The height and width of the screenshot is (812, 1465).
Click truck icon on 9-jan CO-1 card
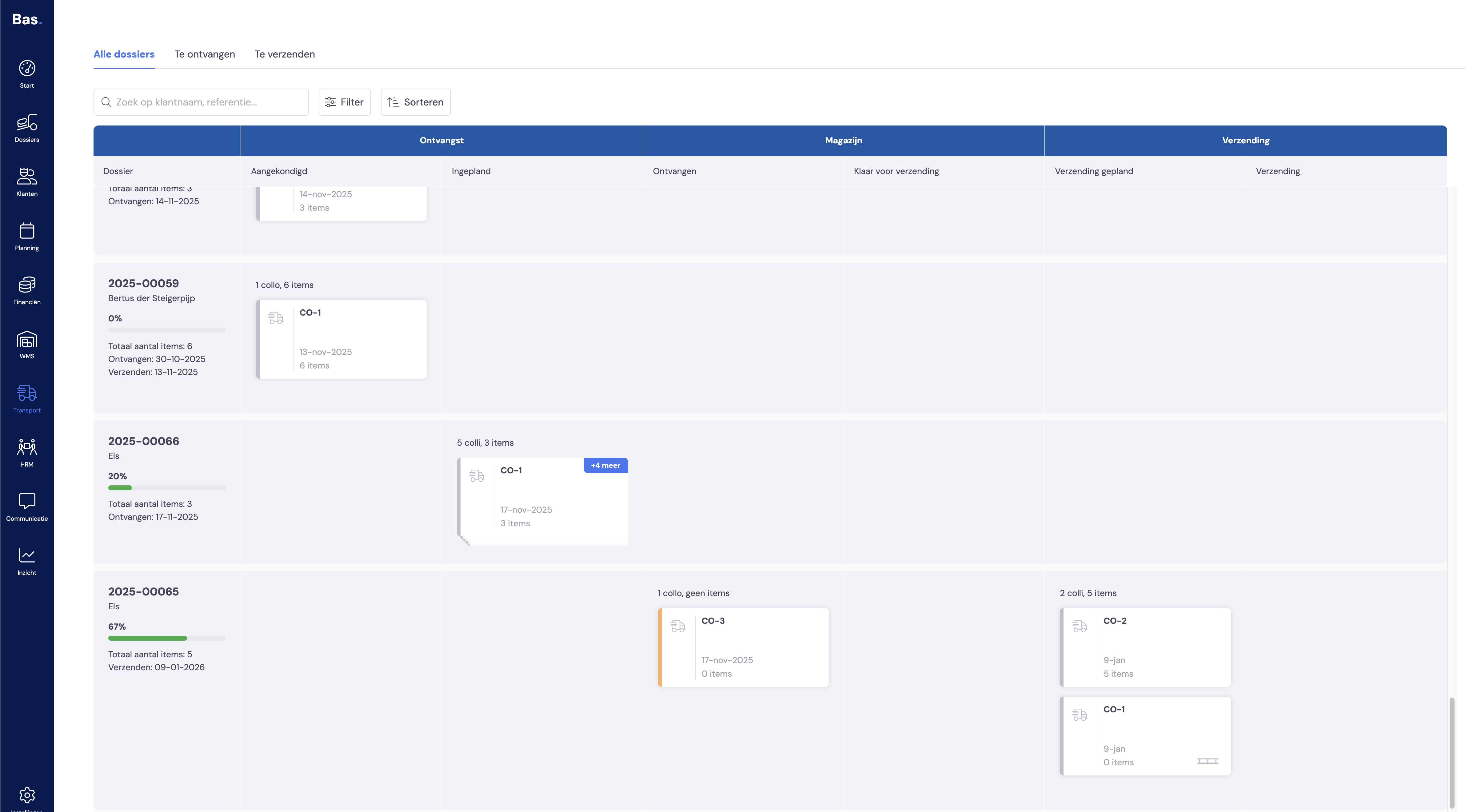point(1080,715)
